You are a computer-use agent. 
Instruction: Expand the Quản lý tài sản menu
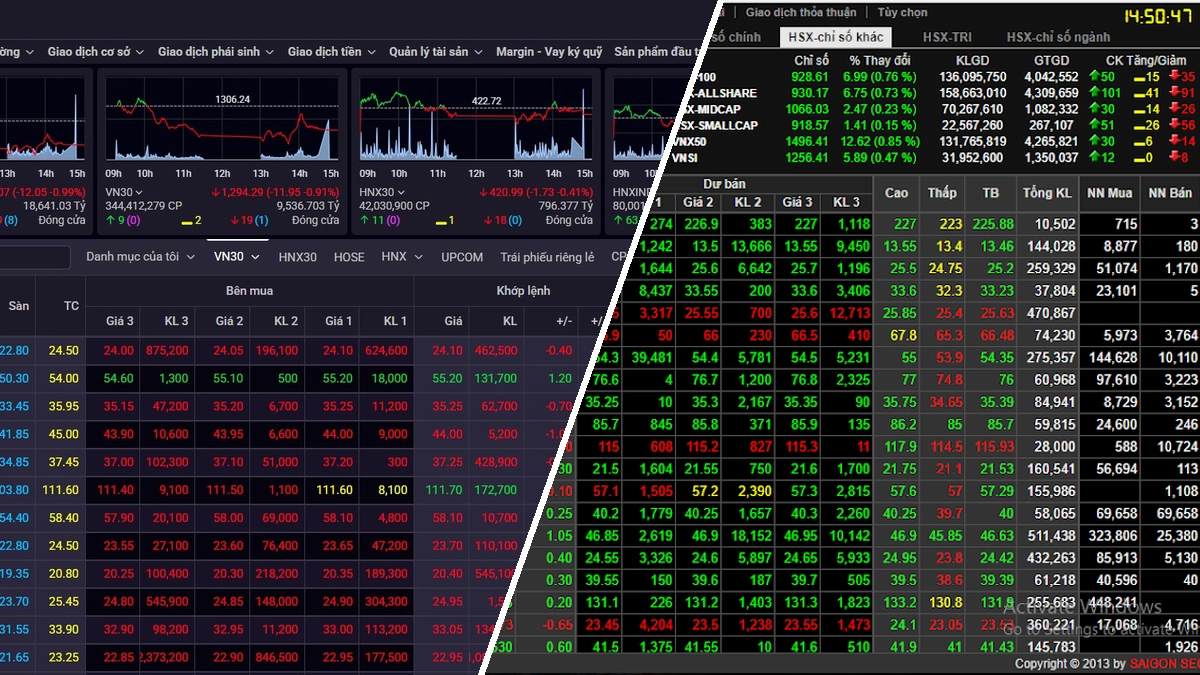[x=438, y=52]
